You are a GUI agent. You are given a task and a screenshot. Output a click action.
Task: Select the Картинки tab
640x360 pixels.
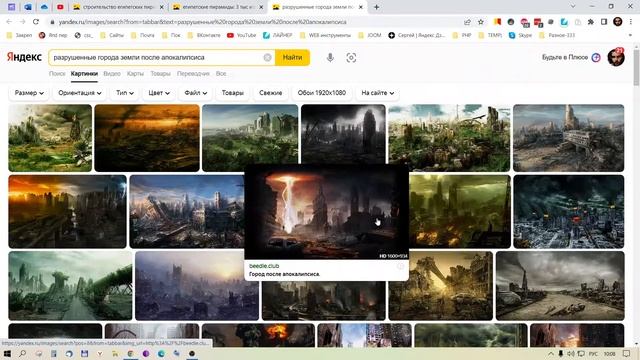click(84, 74)
